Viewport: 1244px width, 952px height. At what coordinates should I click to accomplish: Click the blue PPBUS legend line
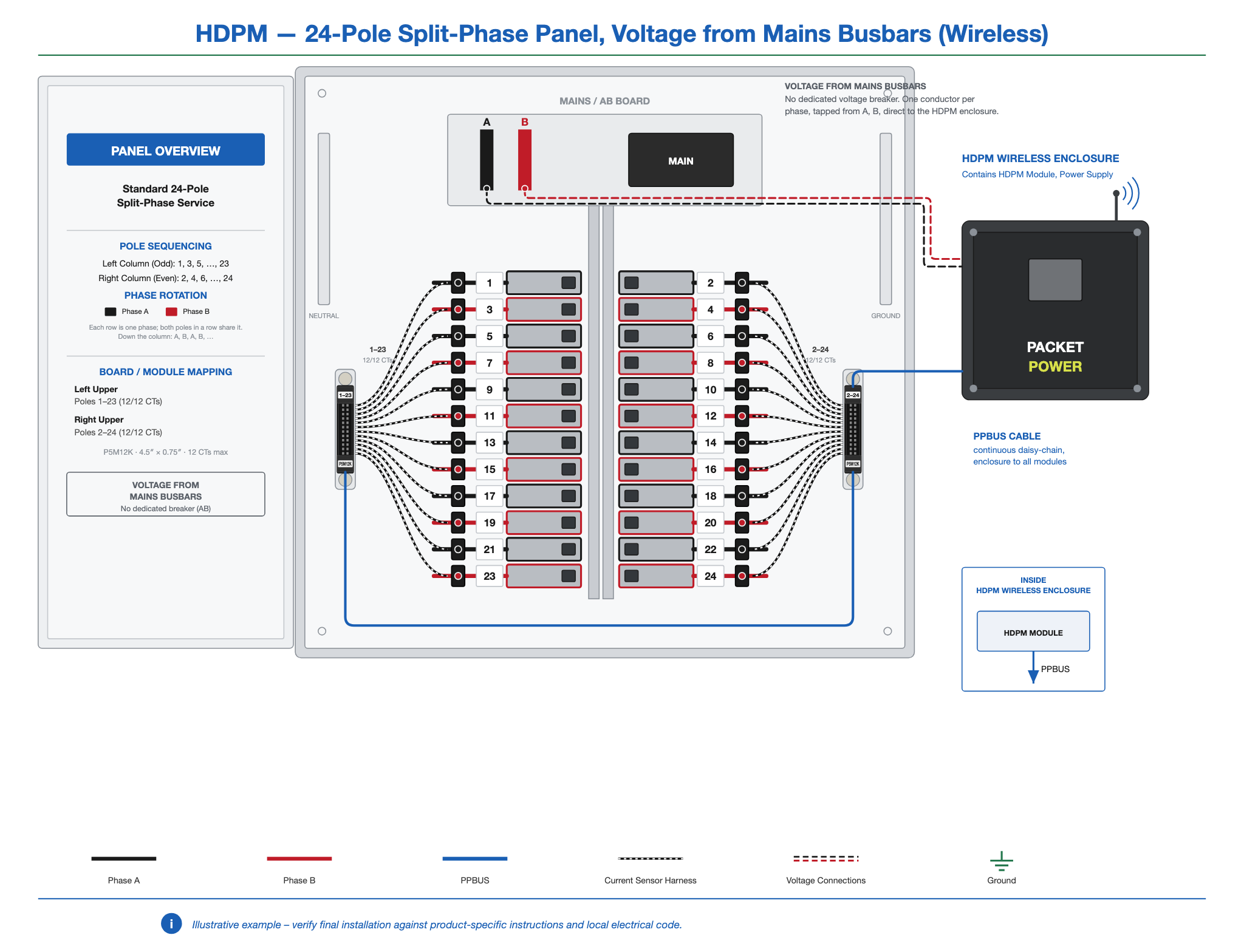(x=474, y=858)
